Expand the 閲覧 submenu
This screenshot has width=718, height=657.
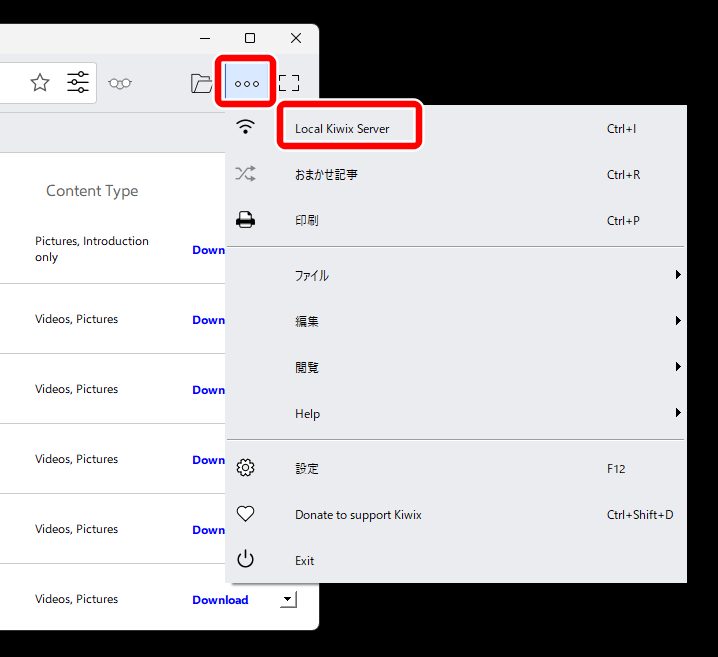pyautogui.click(x=306, y=367)
